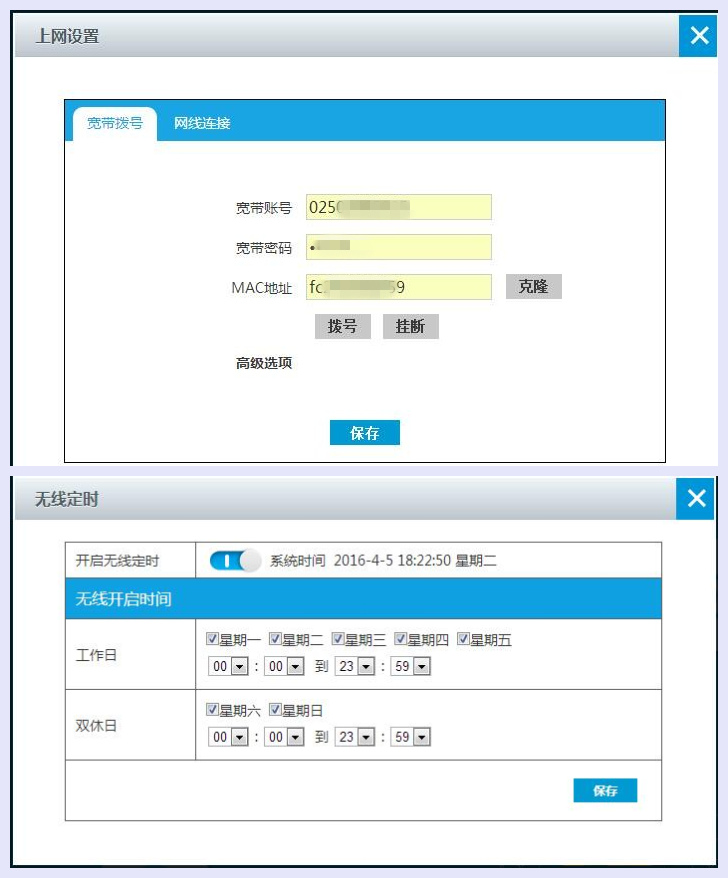Close the 上网设置 dialog
728x878 pixels.
pyautogui.click(x=698, y=36)
